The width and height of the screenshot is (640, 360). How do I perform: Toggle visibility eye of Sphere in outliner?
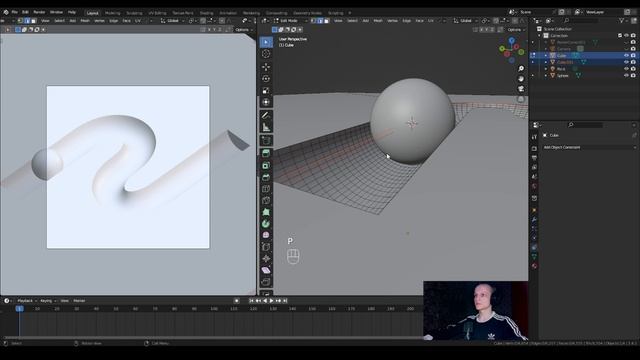click(626, 76)
